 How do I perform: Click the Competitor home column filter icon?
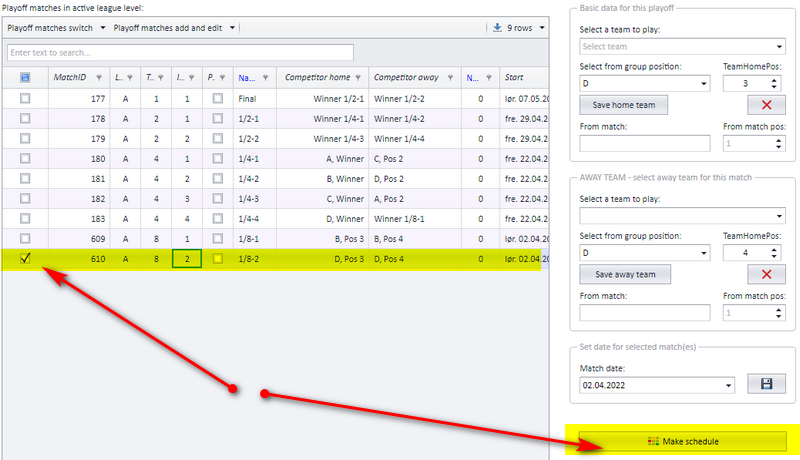[358, 78]
